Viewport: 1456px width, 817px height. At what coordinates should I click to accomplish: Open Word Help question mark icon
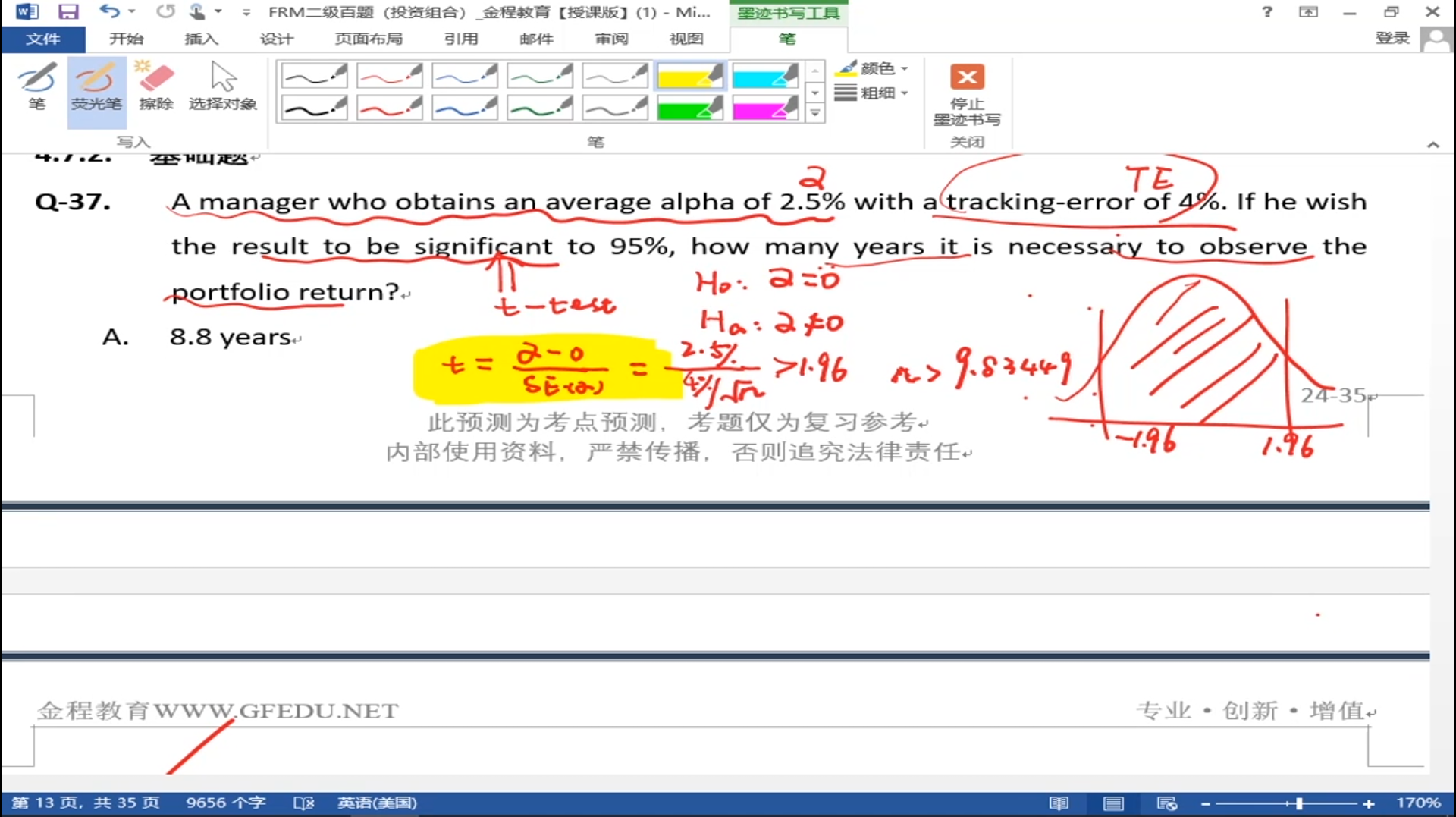click(x=1267, y=12)
